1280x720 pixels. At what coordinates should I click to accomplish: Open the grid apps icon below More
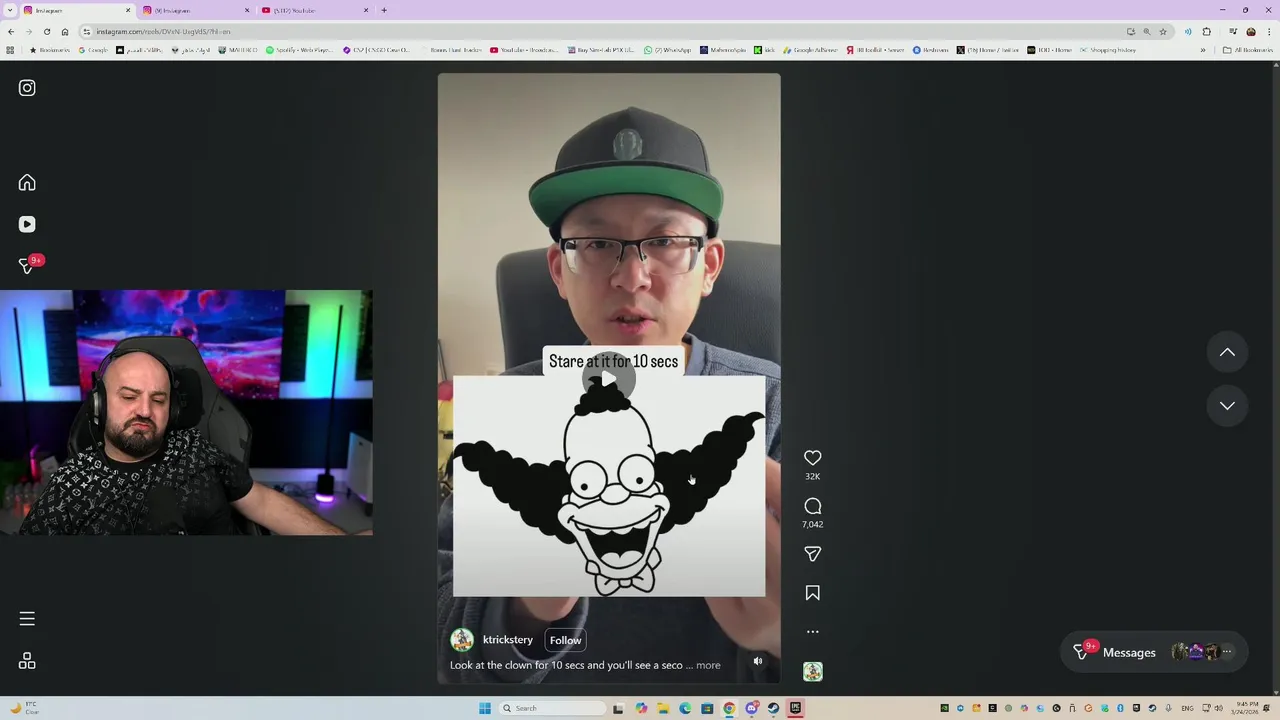click(x=27, y=661)
